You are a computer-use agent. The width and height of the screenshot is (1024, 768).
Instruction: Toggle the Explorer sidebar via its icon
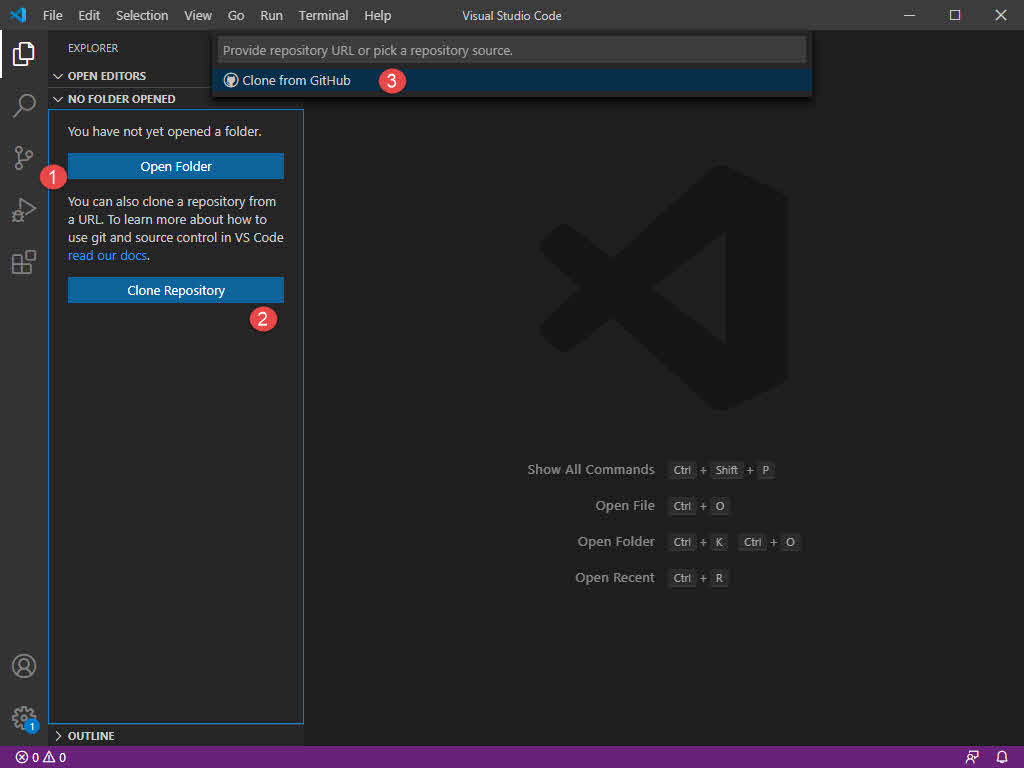point(24,54)
